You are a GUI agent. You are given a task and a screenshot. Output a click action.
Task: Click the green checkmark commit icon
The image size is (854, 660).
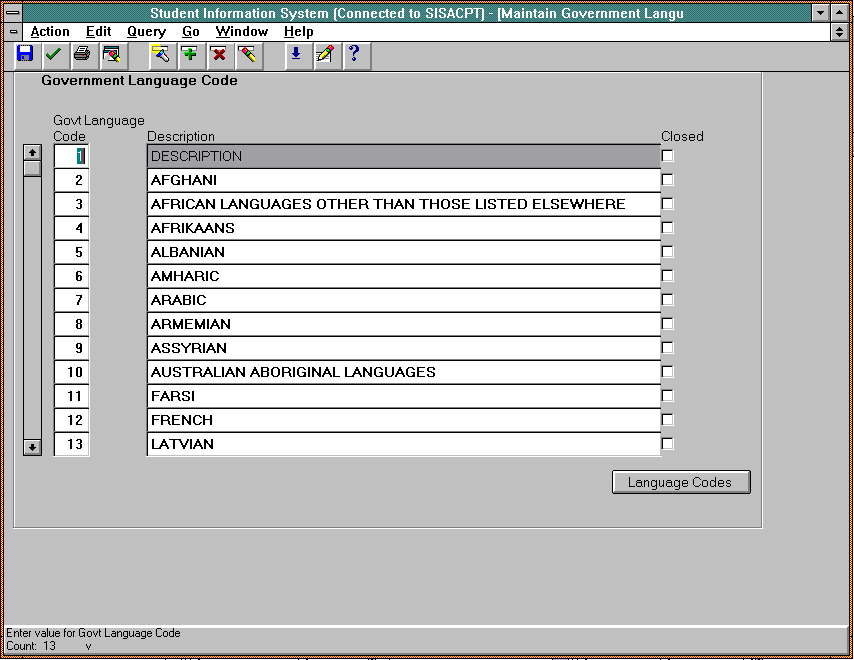53,54
